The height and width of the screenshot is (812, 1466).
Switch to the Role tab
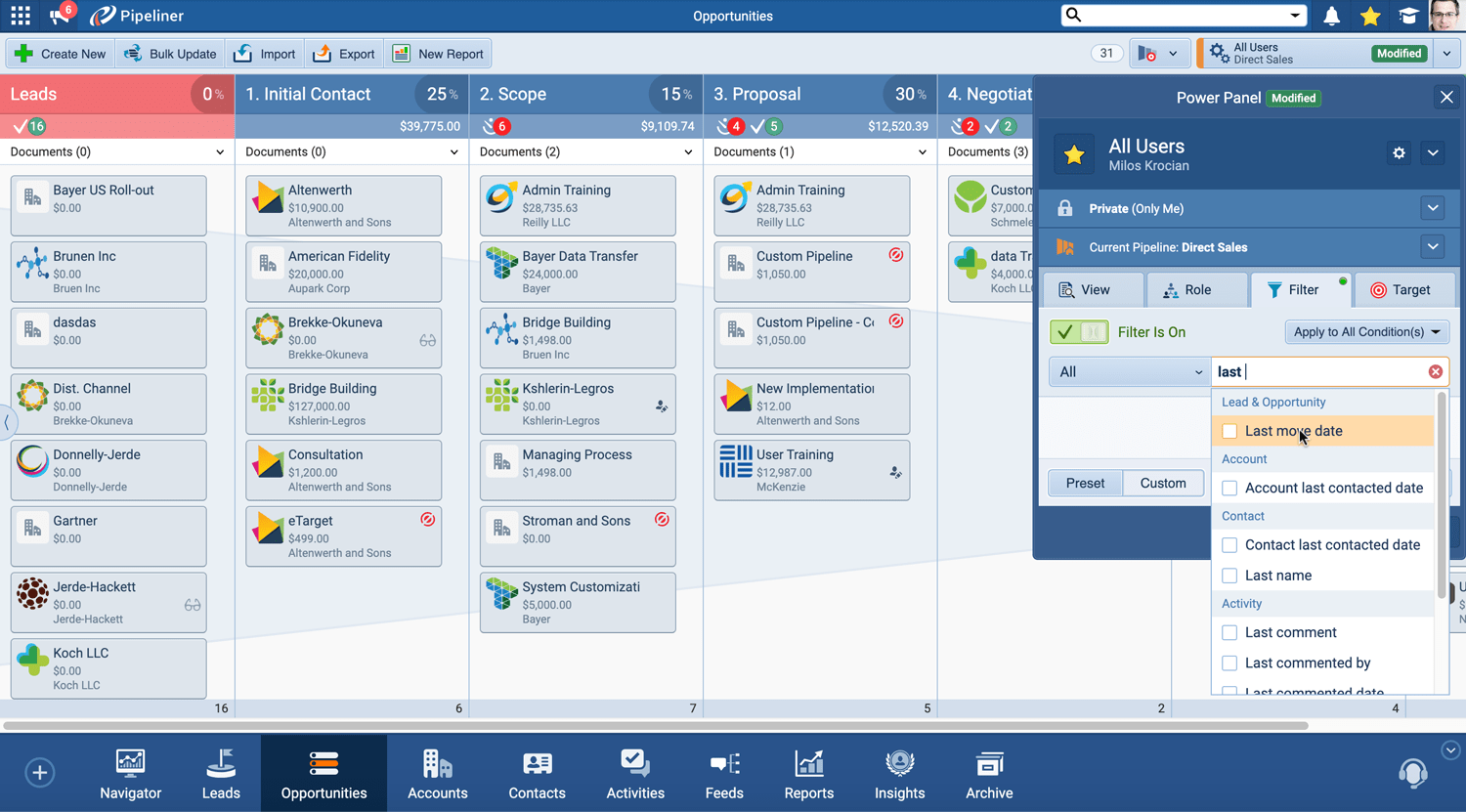1186,290
